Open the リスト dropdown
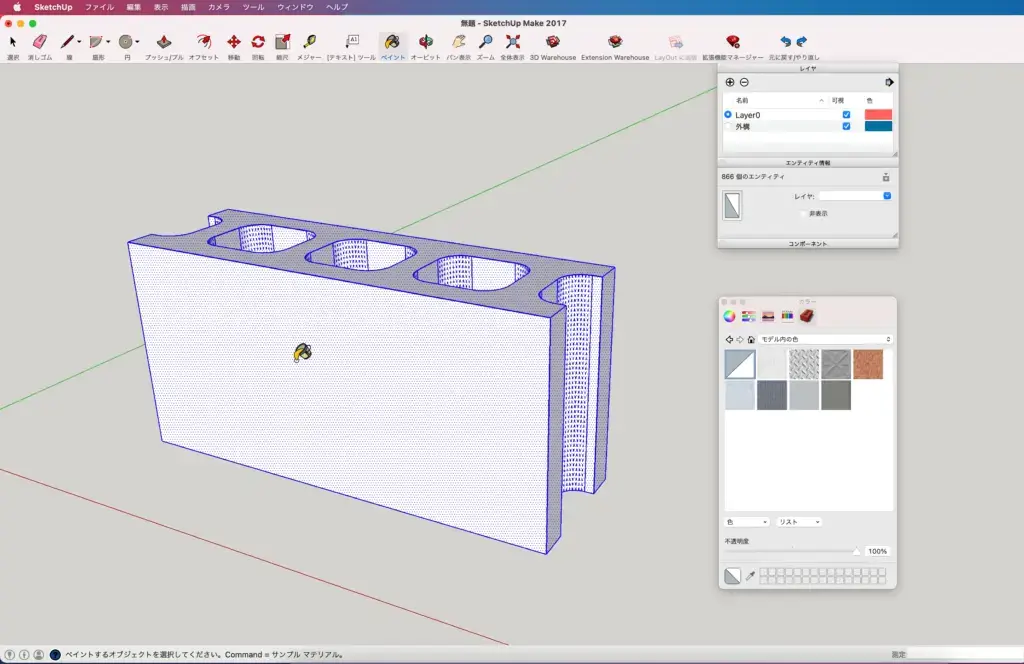Image resolution: width=1024 pixels, height=664 pixels. 799,522
